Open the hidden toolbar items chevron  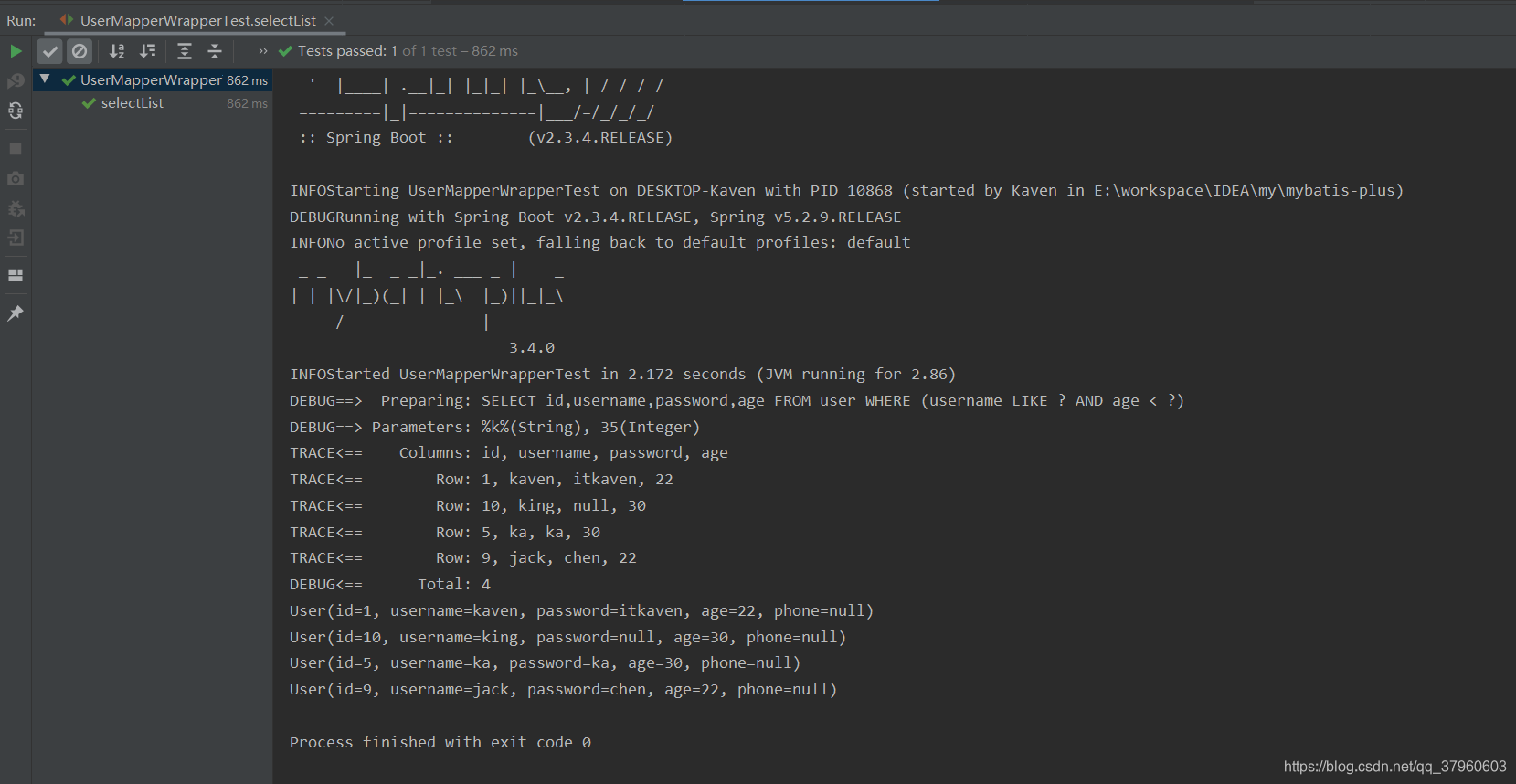coord(263,51)
